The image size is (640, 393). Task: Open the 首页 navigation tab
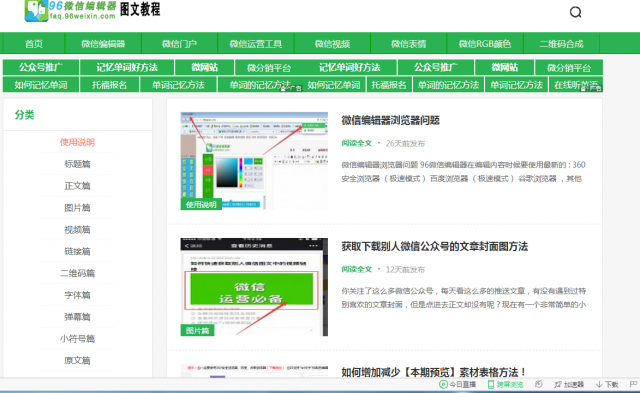coord(34,44)
